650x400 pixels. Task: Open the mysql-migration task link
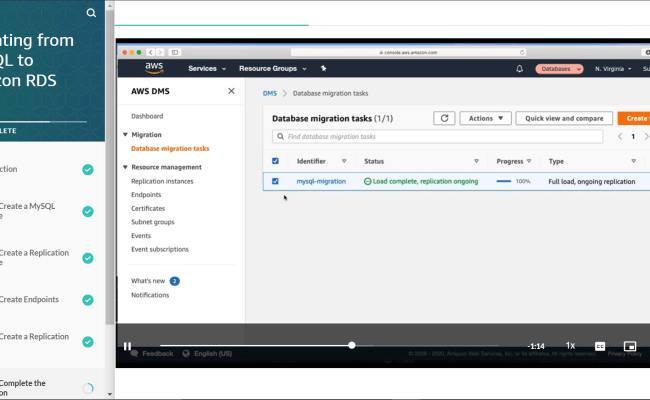tap(321, 181)
